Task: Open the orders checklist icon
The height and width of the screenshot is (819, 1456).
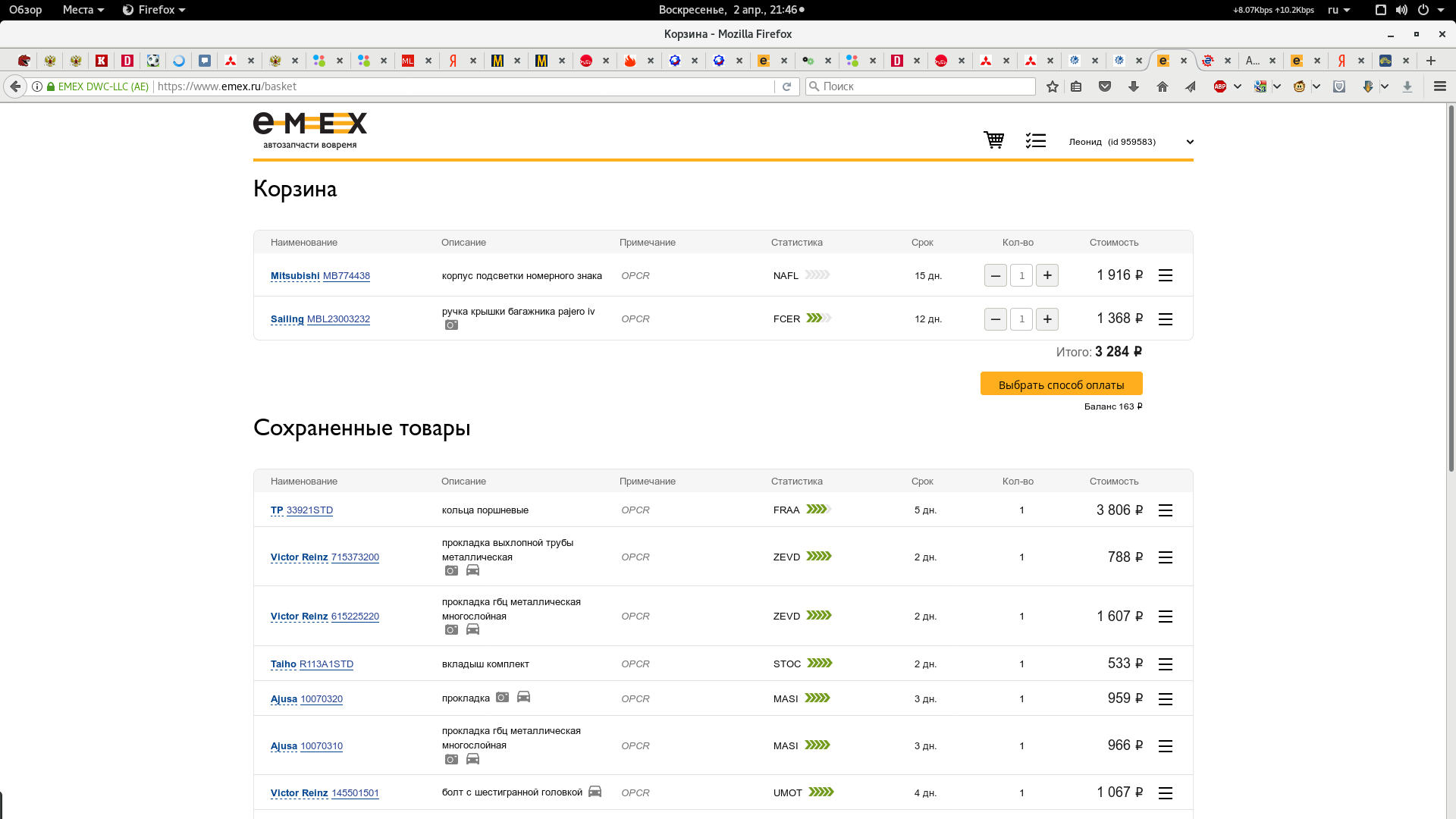Action: pyautogui.click(x=1035, y=140)
